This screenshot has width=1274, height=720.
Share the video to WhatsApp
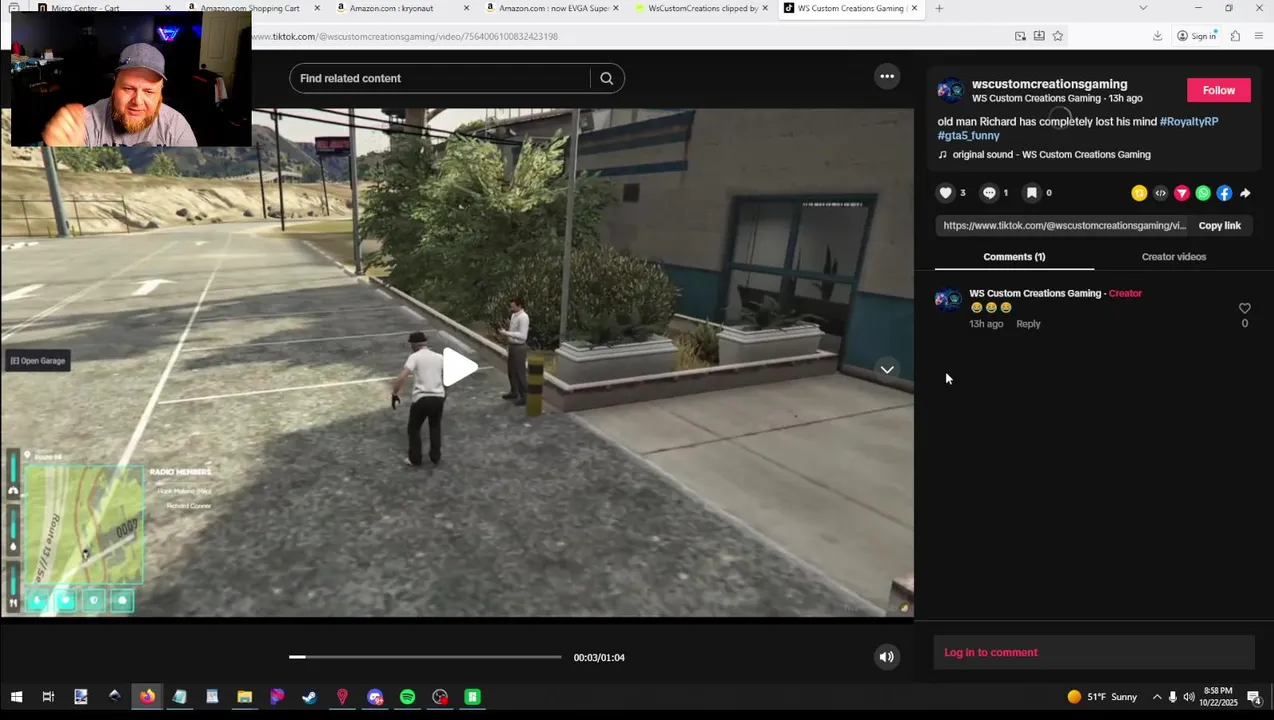tap(1203, 193)
